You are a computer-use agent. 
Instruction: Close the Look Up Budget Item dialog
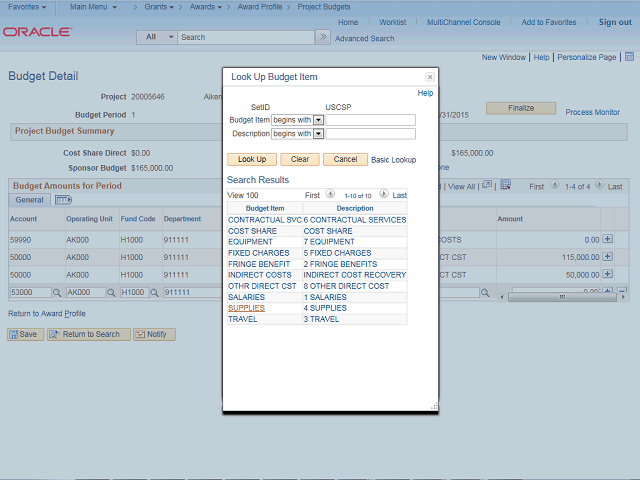(430, 77)
